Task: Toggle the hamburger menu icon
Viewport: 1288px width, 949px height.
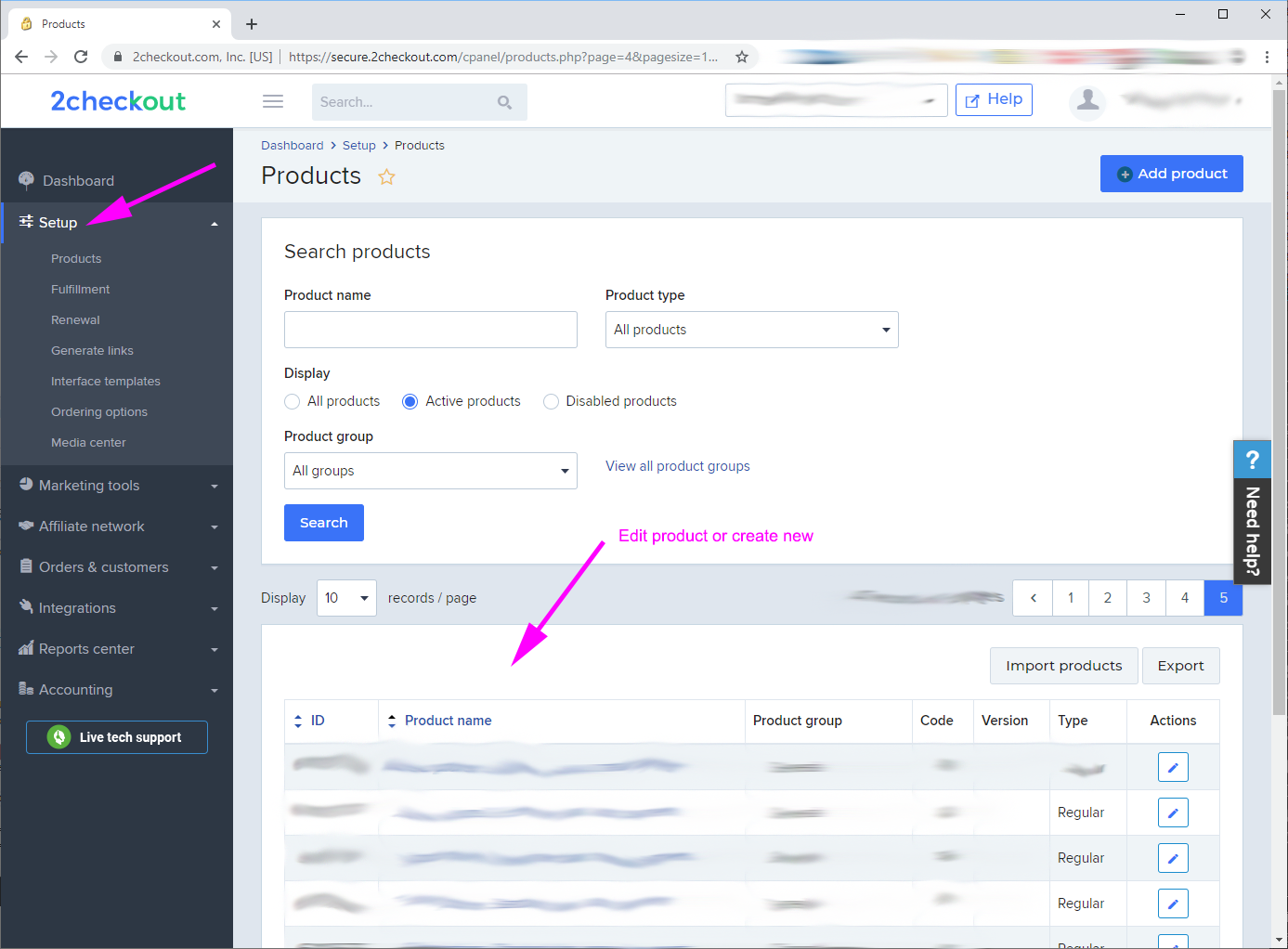Action: (x=273, y=101)
